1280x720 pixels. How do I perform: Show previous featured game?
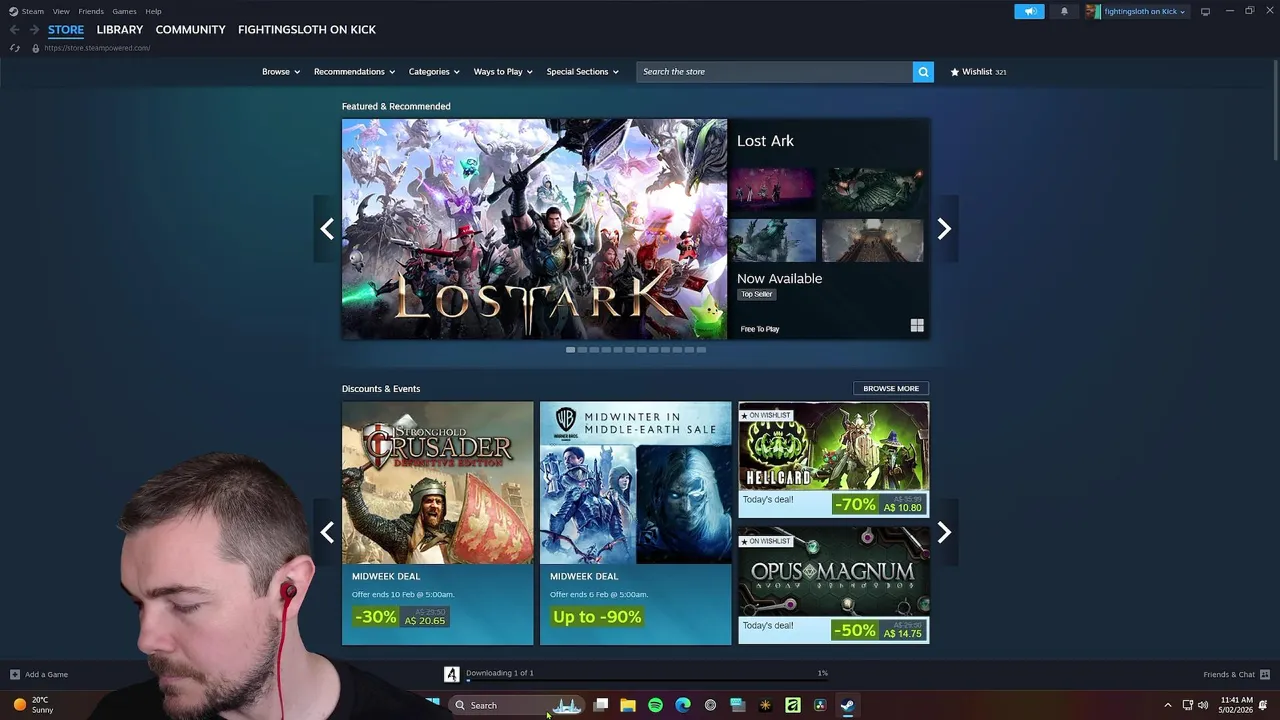point(327,229)
